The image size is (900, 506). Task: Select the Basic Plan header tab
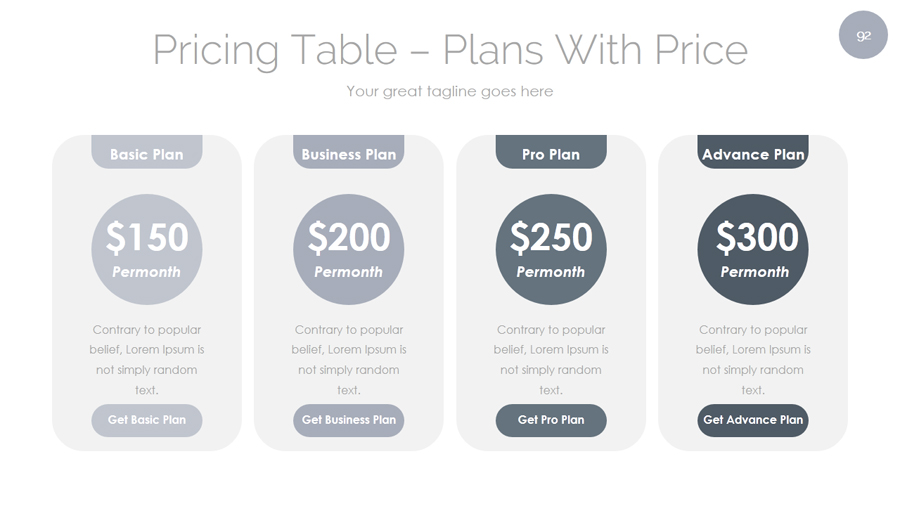click(147, 153)
